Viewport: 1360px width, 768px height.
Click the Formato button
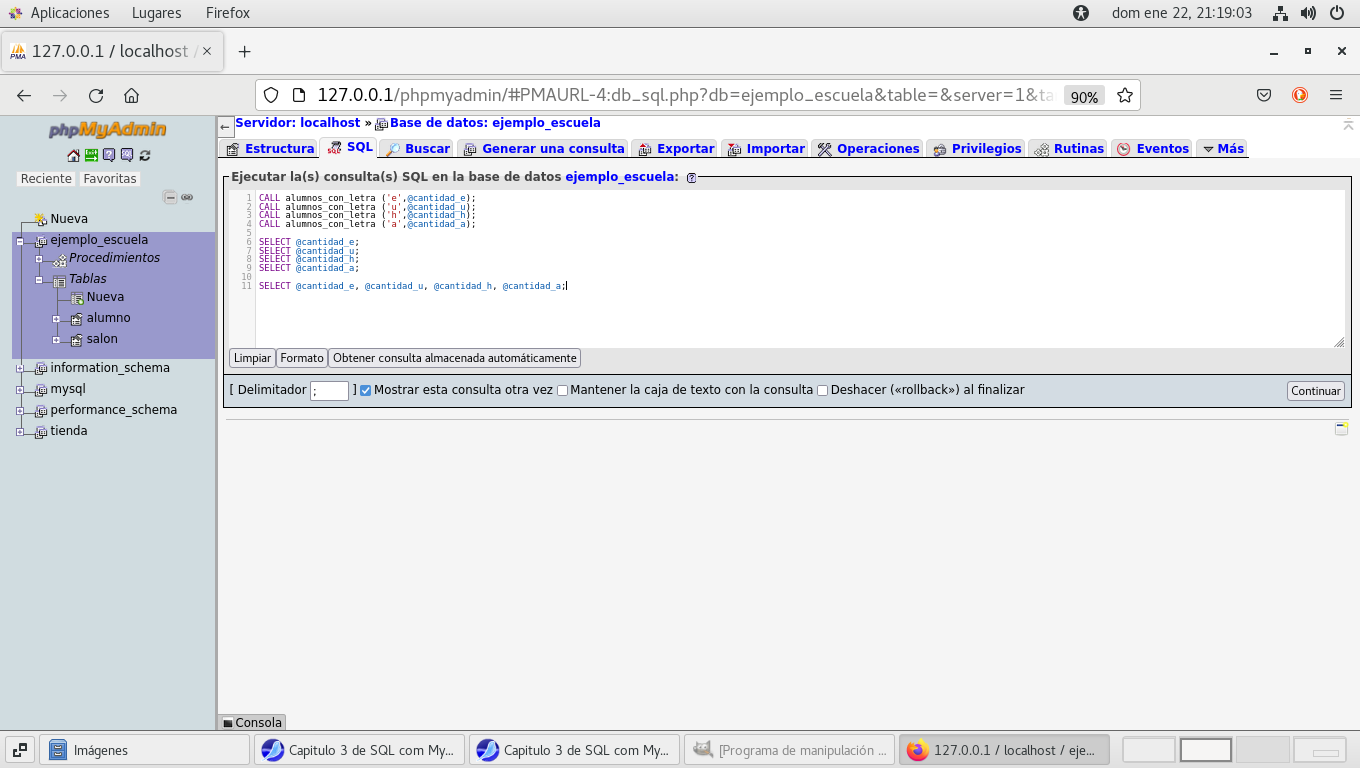(x=302, y=358)
